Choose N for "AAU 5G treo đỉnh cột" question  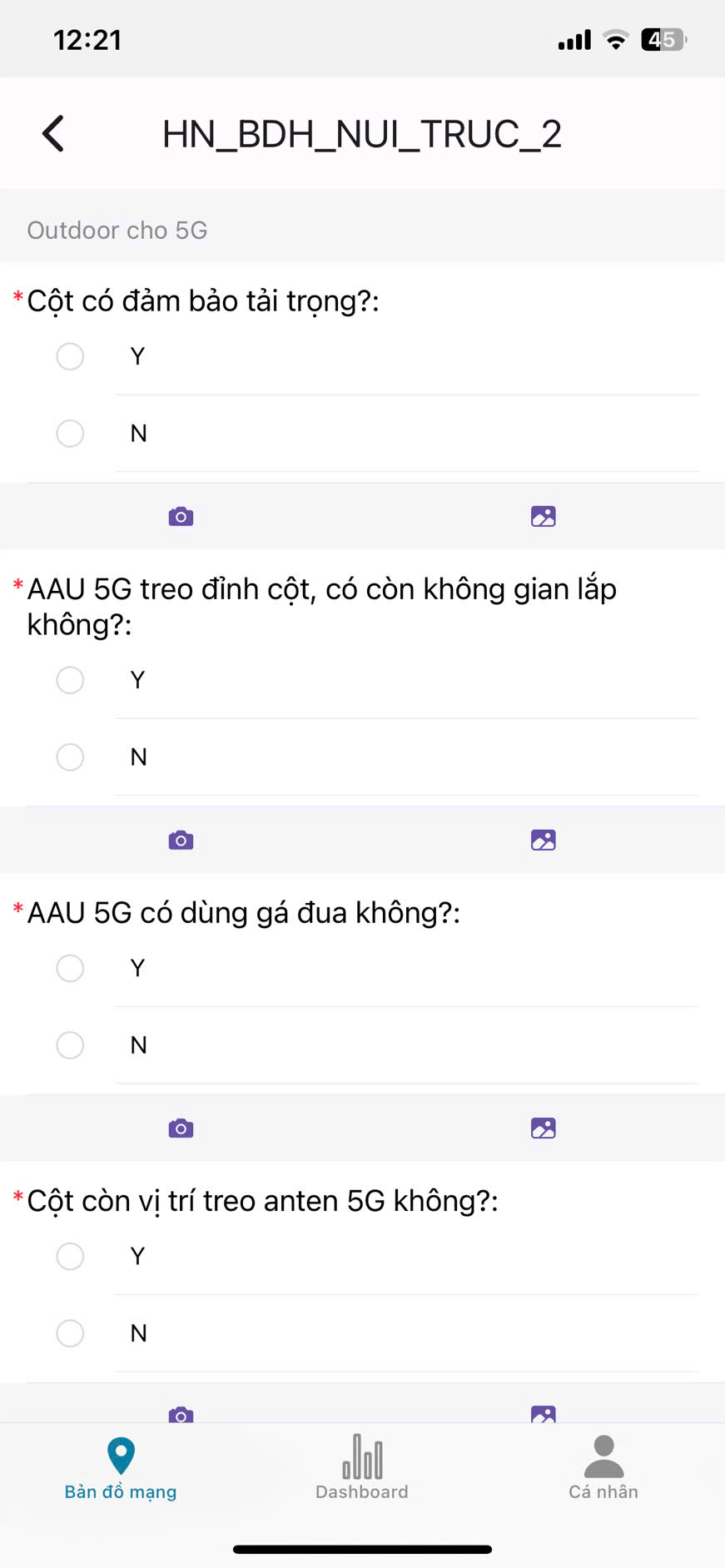(x=70, y=757)
